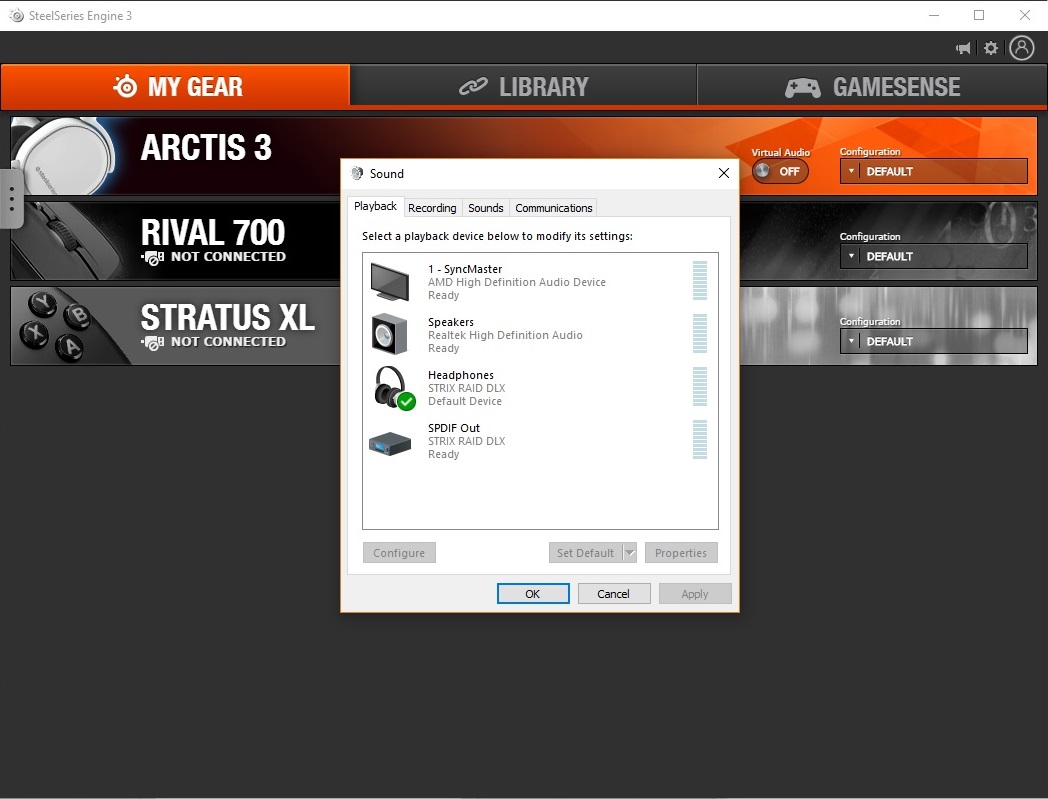The image size is (1048, 799).
Task: Expand the Arctis 3 Configuration dropdown
Action: pos(933,171)
